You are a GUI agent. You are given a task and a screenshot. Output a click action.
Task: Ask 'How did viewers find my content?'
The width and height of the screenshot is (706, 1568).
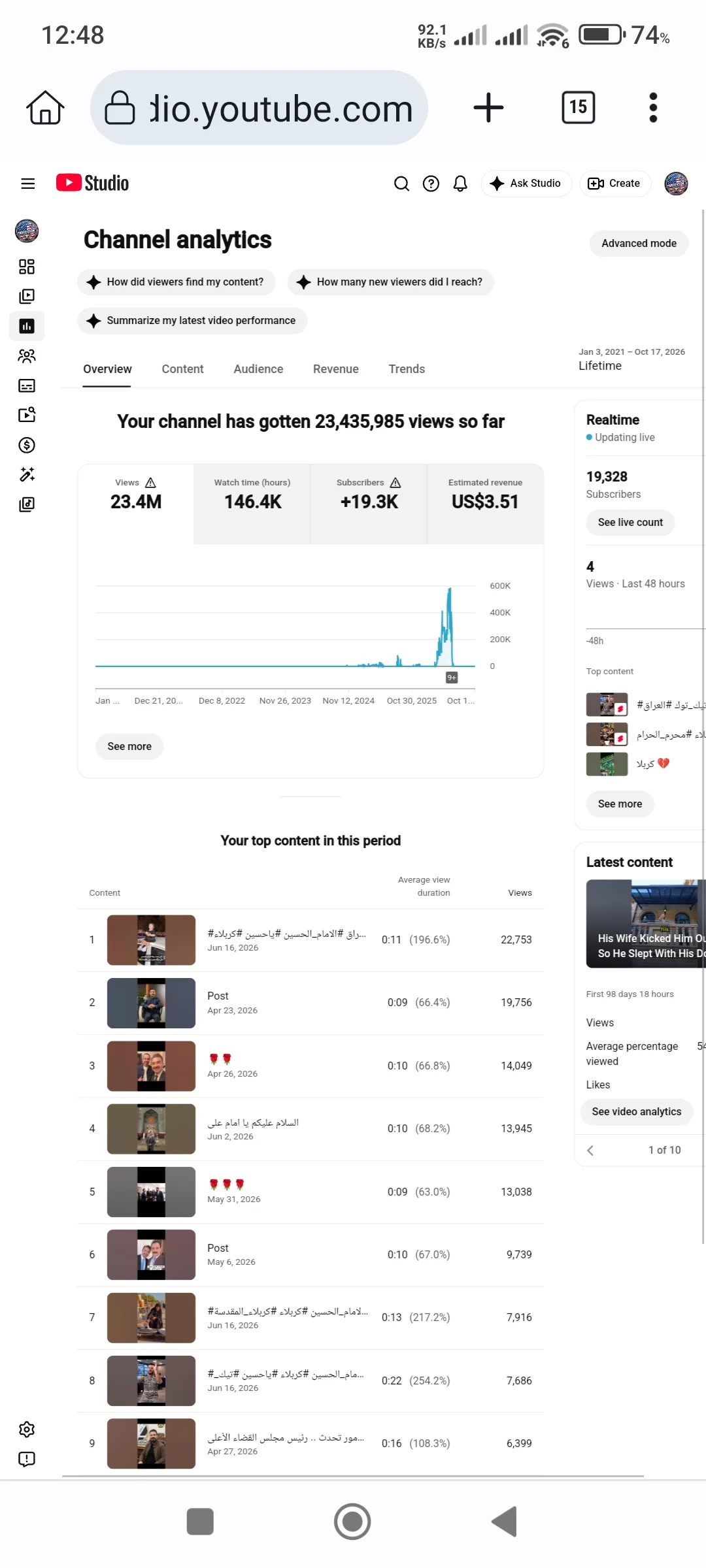tap(176, 282)
